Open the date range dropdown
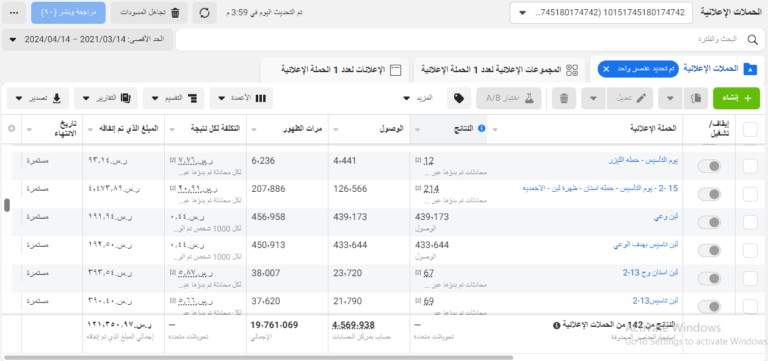Screen dimensions: 768x361 [88, 40]
